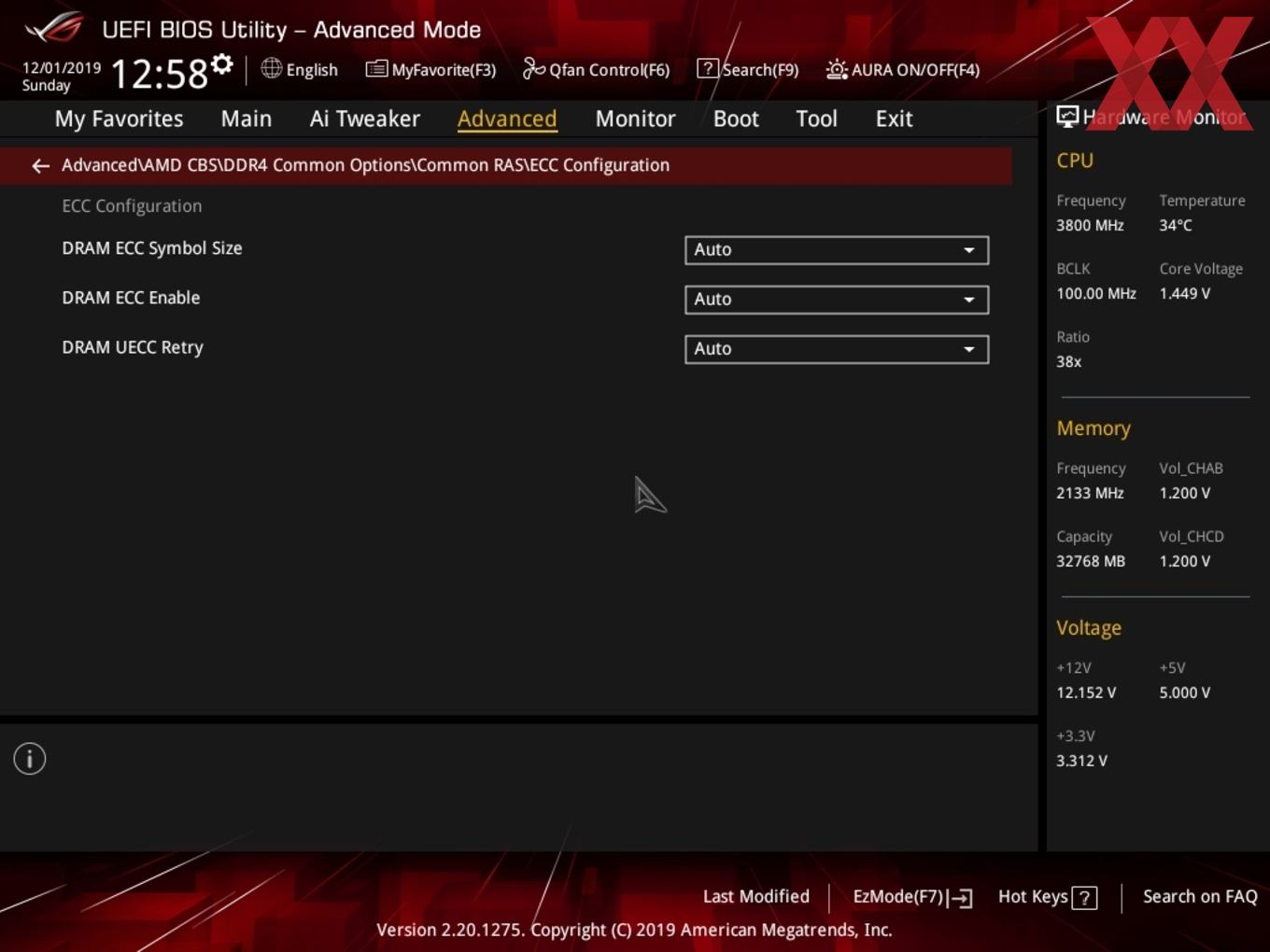Open DRAM ECC Enable dropdown

point(837,300)
